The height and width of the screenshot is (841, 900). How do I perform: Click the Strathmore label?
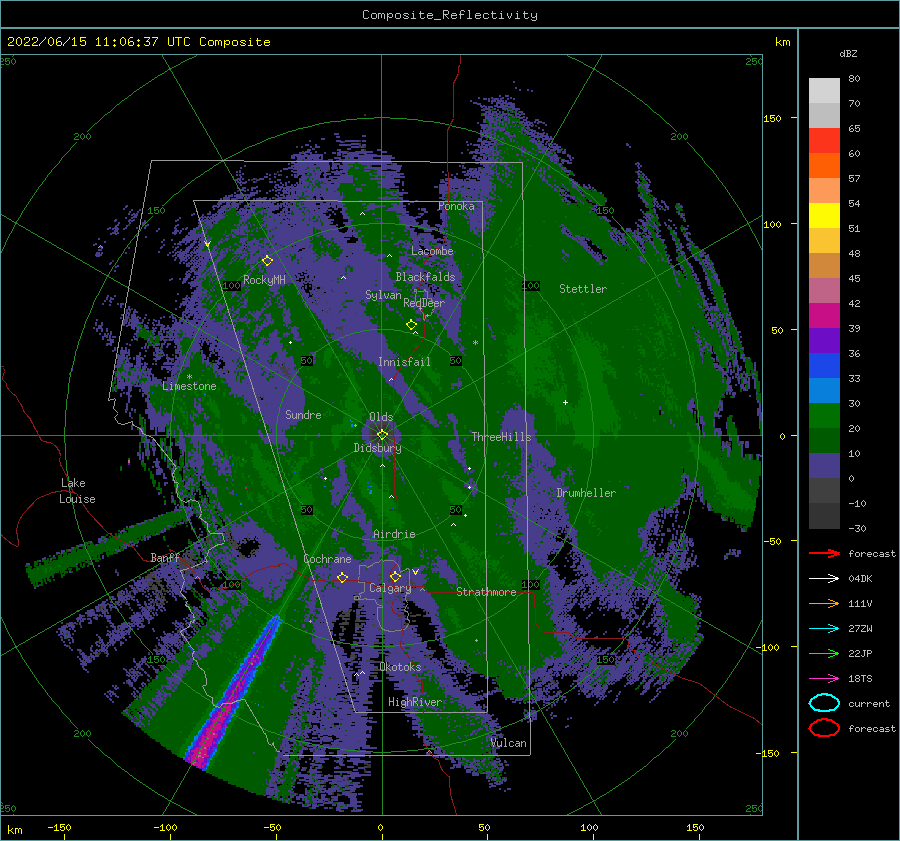[x=486, y=592]
